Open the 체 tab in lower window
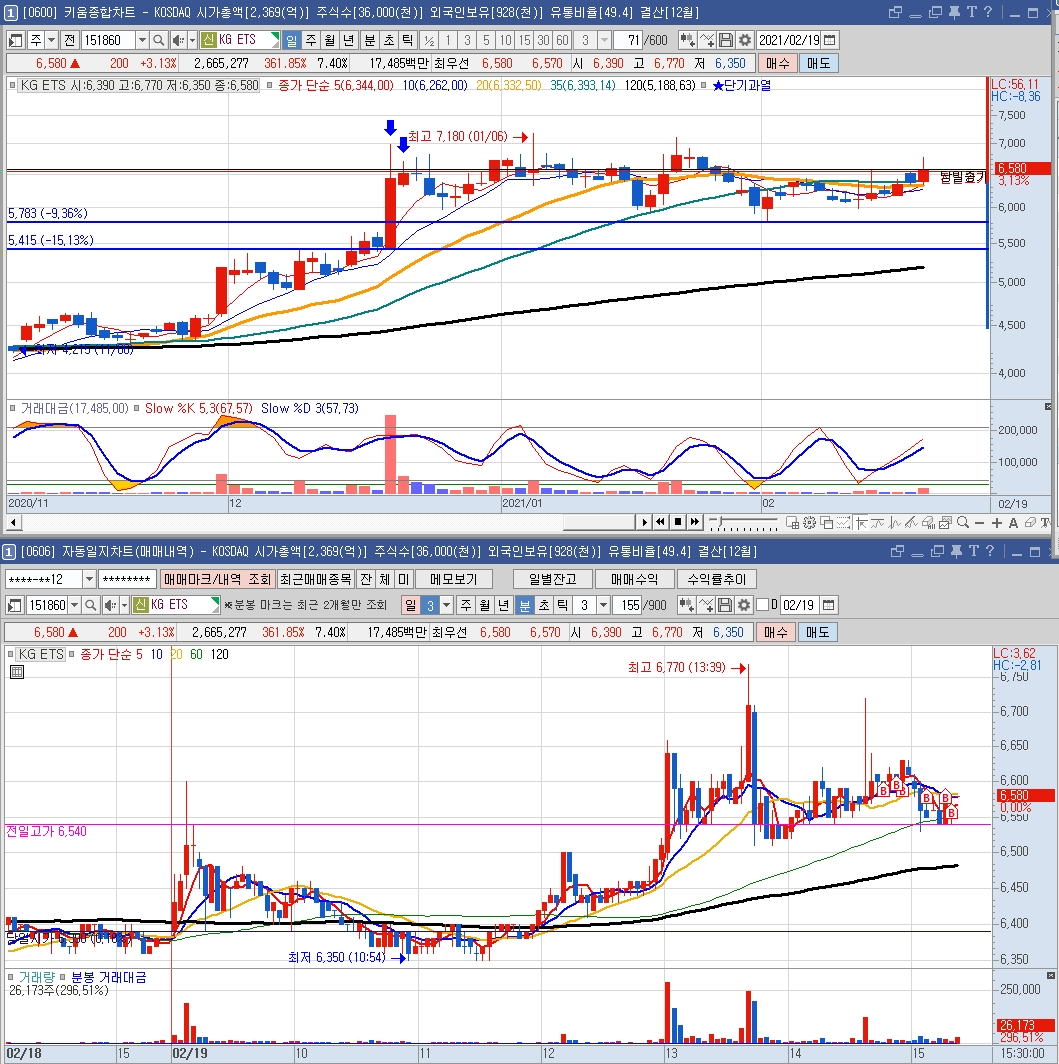1059x1064 pixels. pyautogui.click(x=385, y=579)
